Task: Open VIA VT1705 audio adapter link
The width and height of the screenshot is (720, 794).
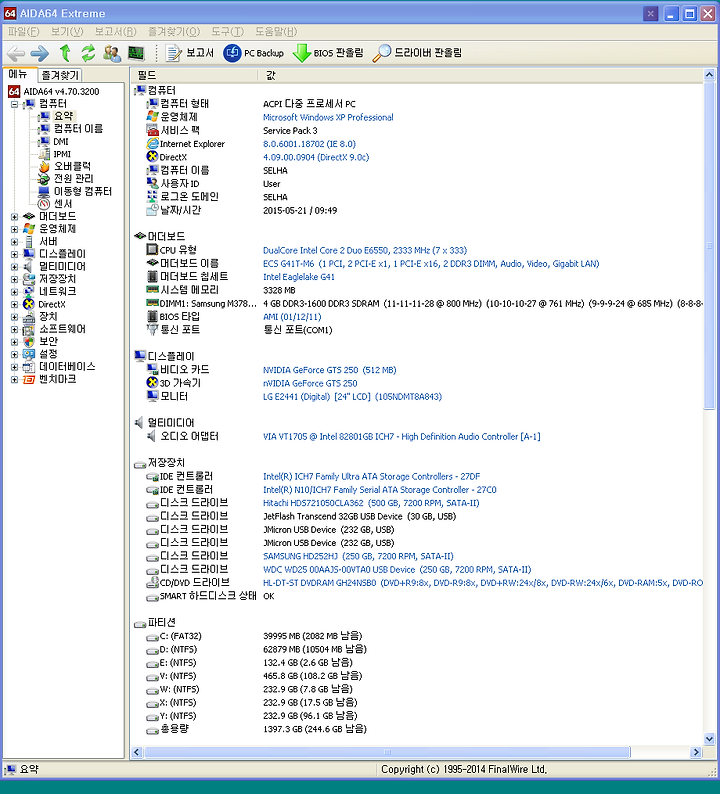Action: click(402, 436)
